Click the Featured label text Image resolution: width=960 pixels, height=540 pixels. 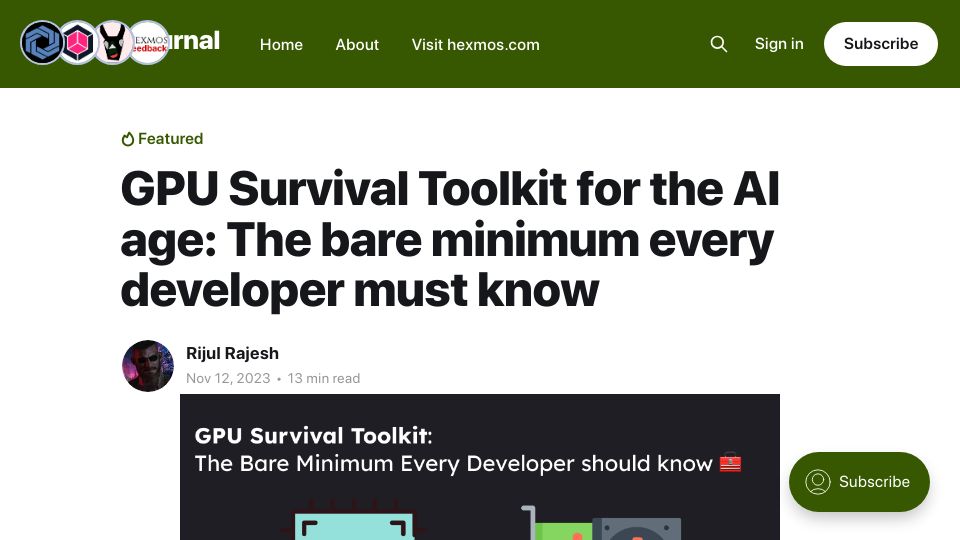click(x=170, y=139)
